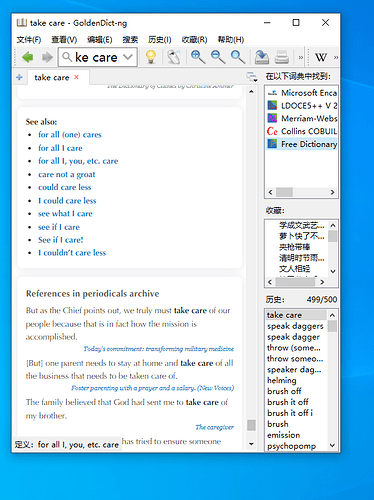Open link 'I could care less'

[x=67, y=201]
